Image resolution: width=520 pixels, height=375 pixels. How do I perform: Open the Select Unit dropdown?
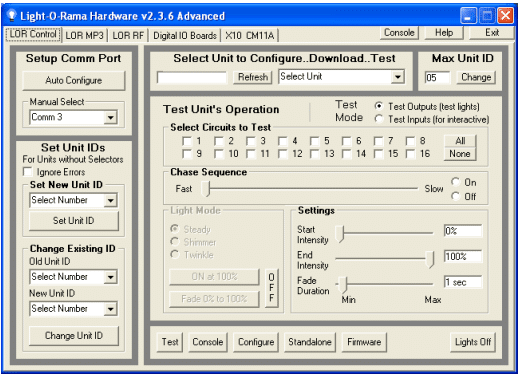pyautogui.click(x=398, y=77)
